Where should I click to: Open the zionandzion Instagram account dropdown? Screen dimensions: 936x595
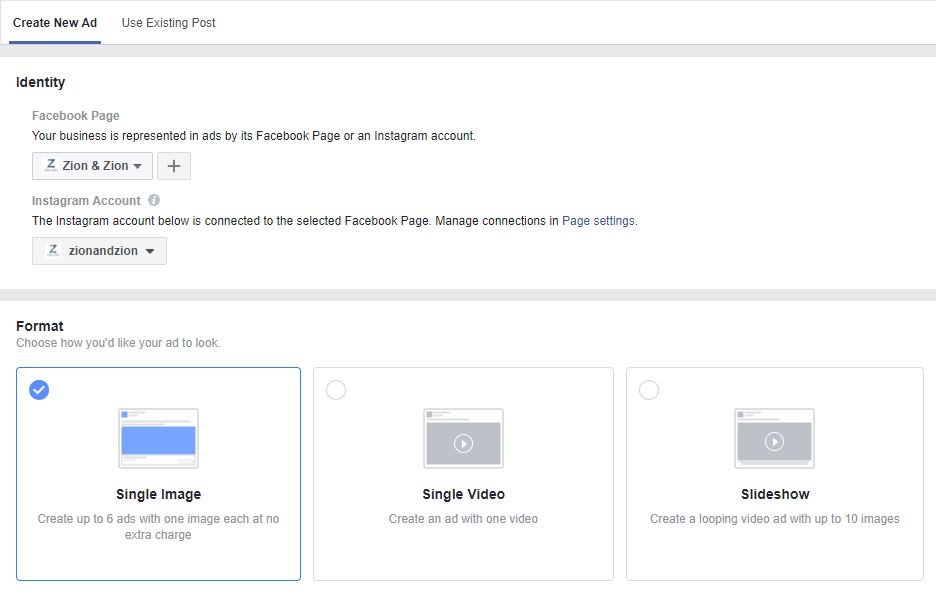click(x=99, y=251)
